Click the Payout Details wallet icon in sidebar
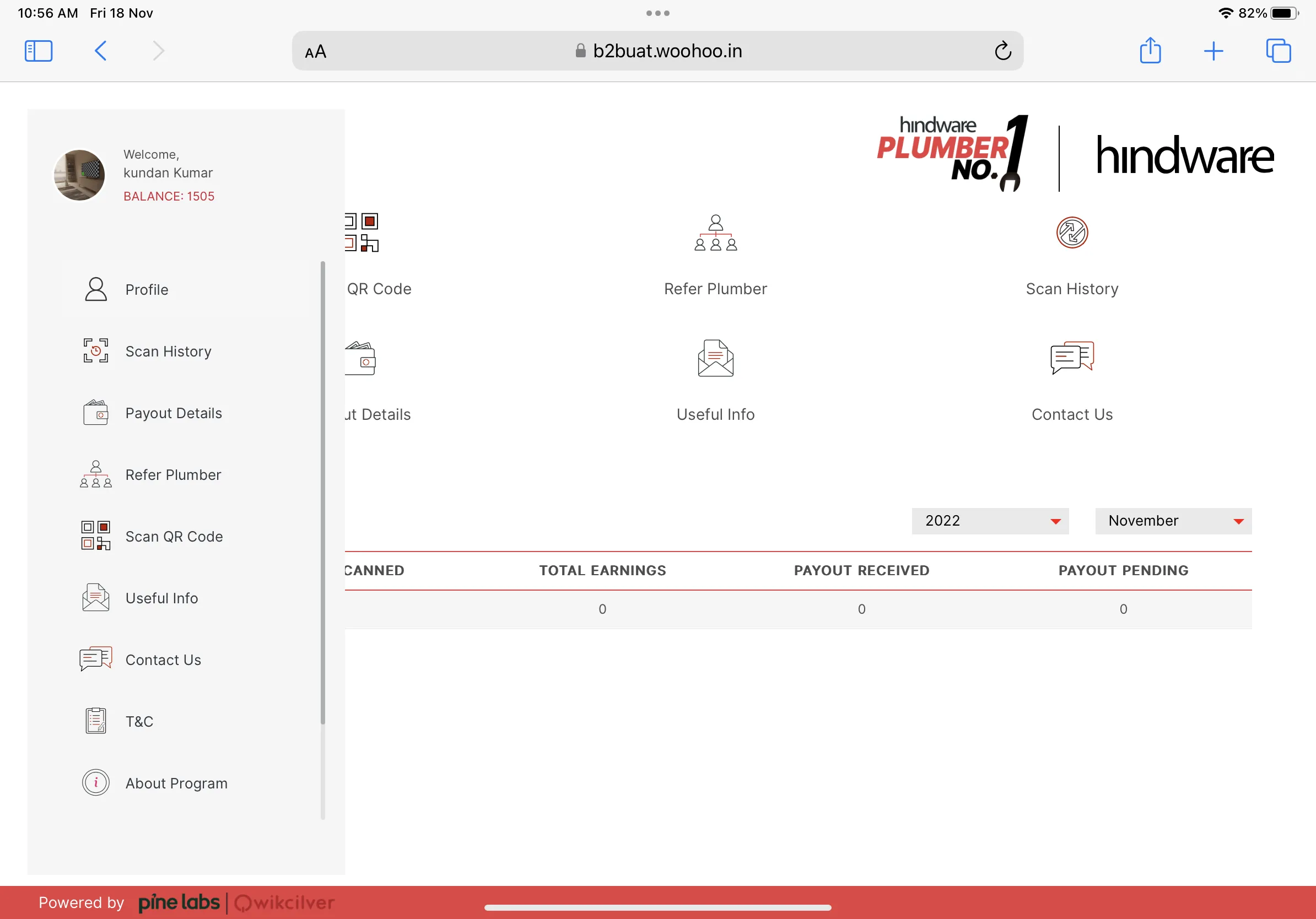 [96, 413]
